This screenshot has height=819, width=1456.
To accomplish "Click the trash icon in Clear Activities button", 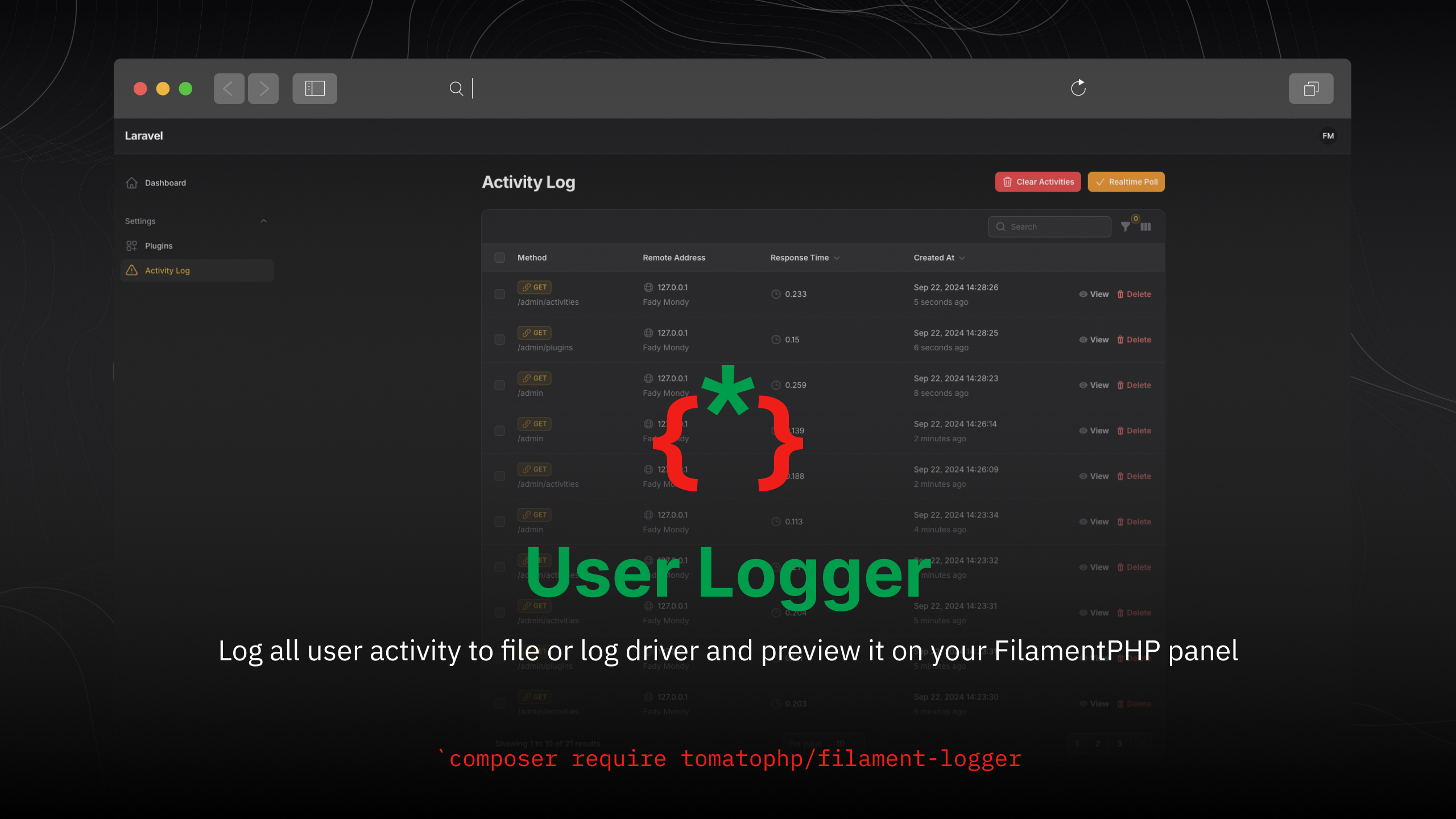I will [x=1007, y=182].
